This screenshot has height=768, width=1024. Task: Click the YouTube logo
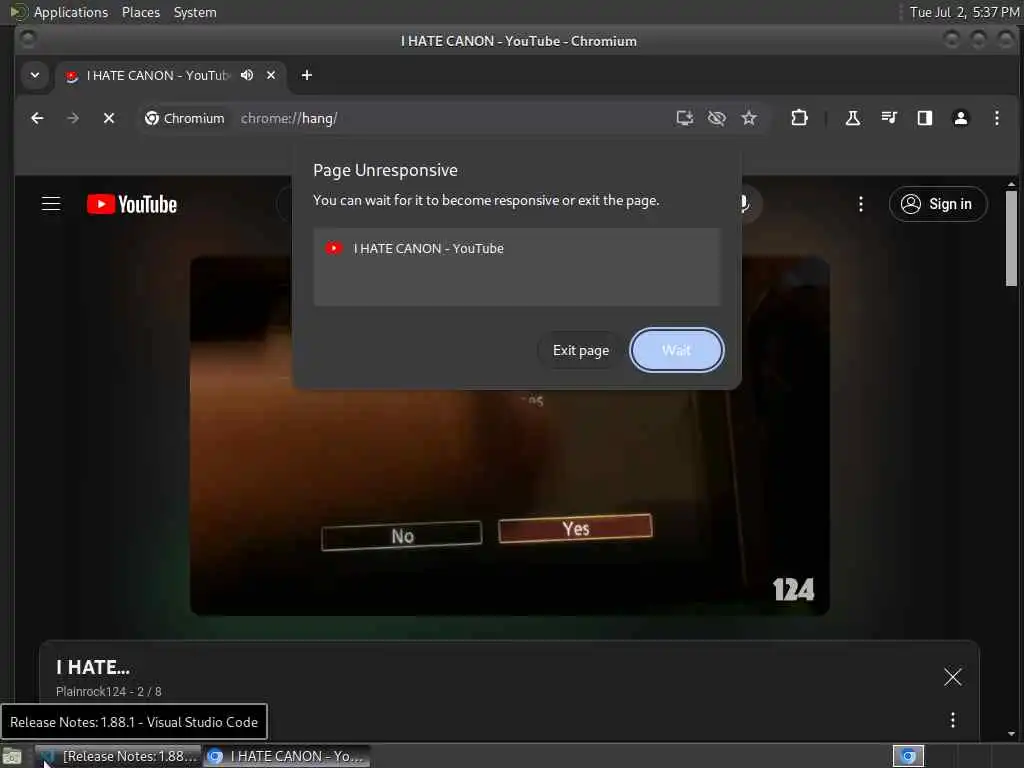132,204
